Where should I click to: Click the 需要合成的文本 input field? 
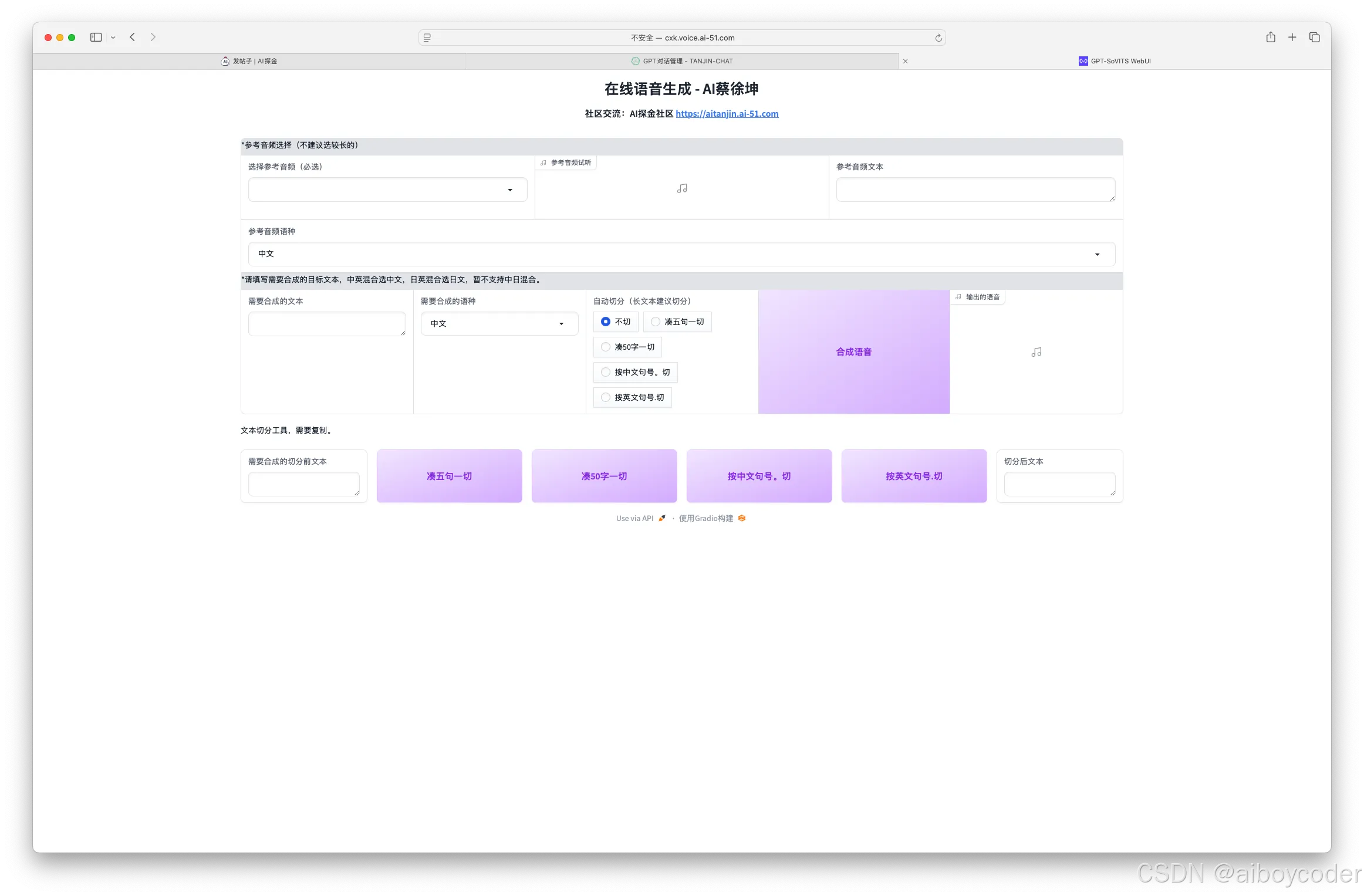coord(326,324)
